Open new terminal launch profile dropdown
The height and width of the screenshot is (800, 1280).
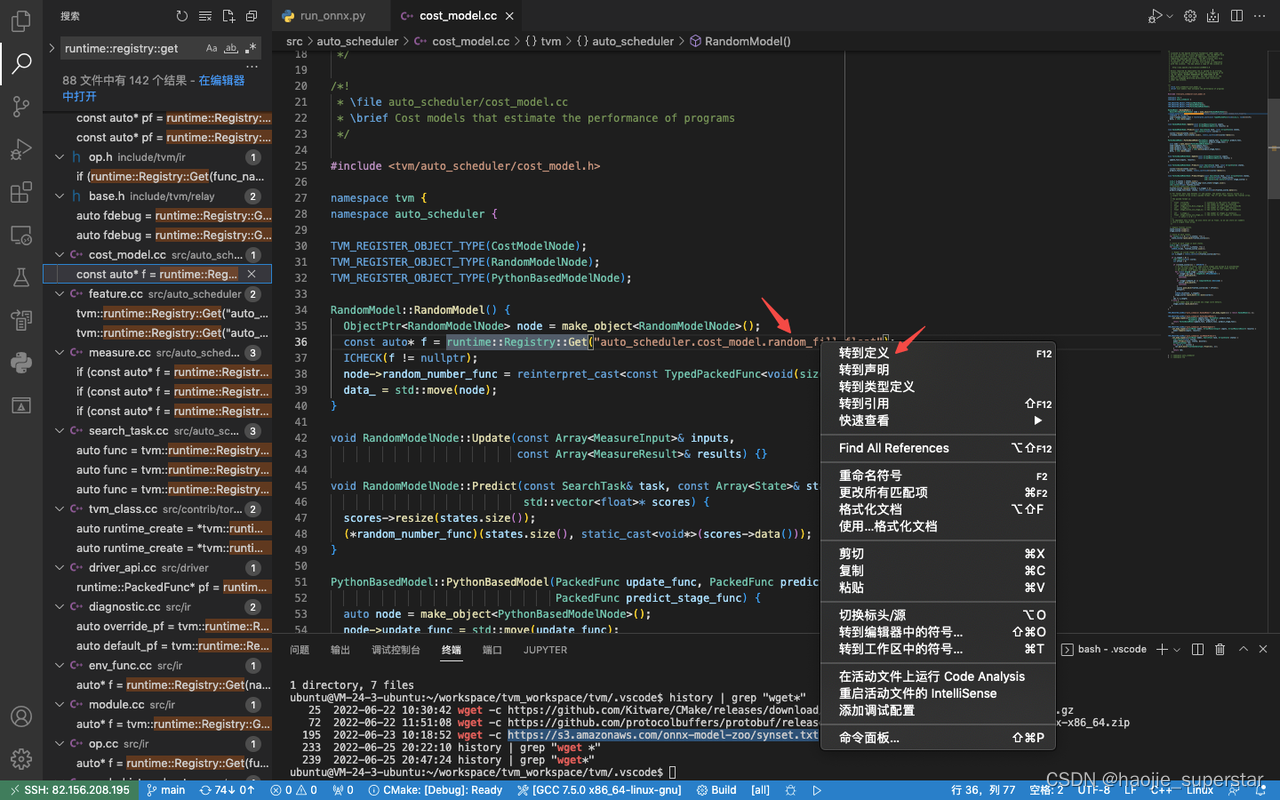[1175, 649]
